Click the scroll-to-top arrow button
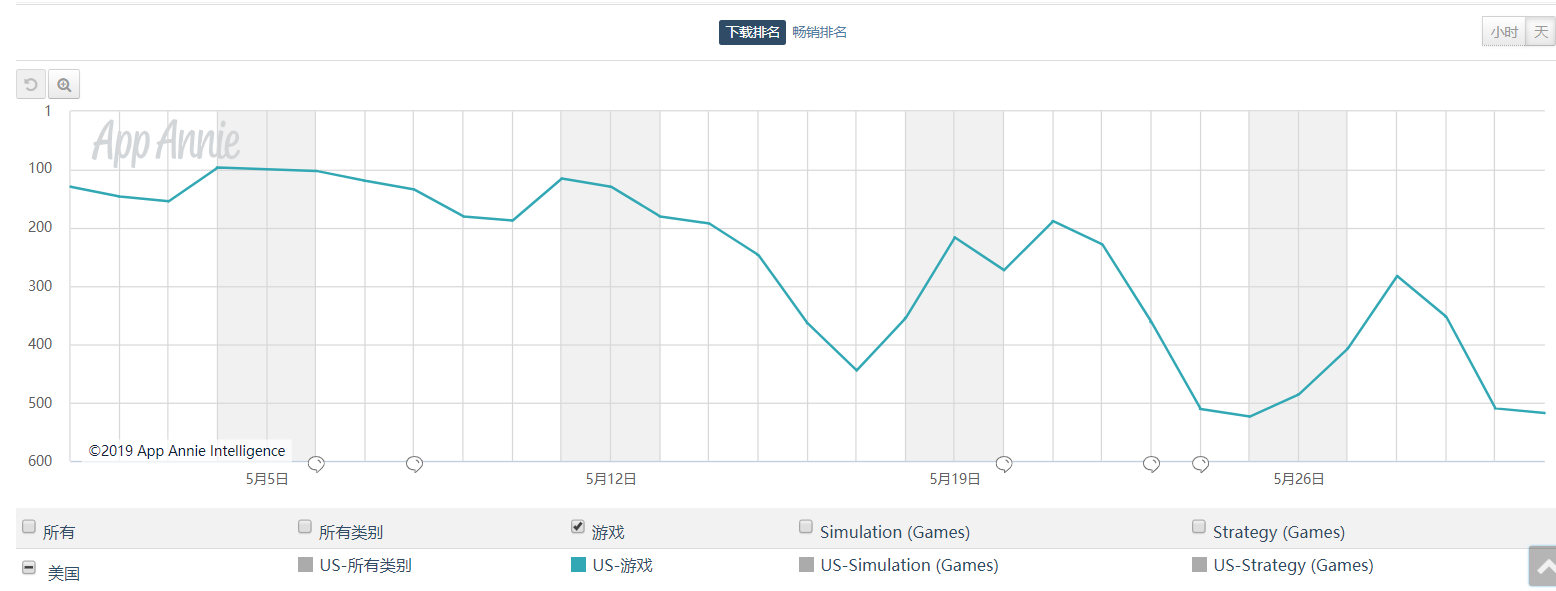1556x591 pixels. click(1542, 566)
